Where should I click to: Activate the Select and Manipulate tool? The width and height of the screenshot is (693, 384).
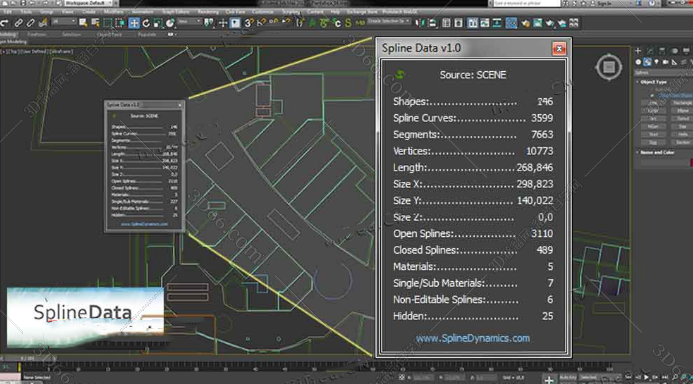point(222,23)
